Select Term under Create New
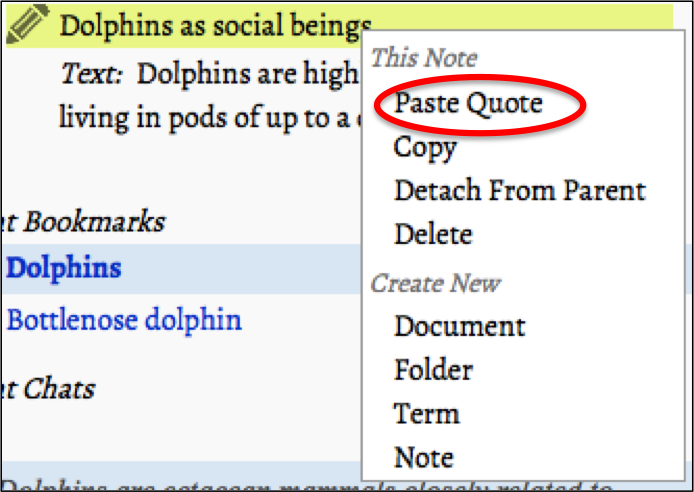 (x=427, y=414)
